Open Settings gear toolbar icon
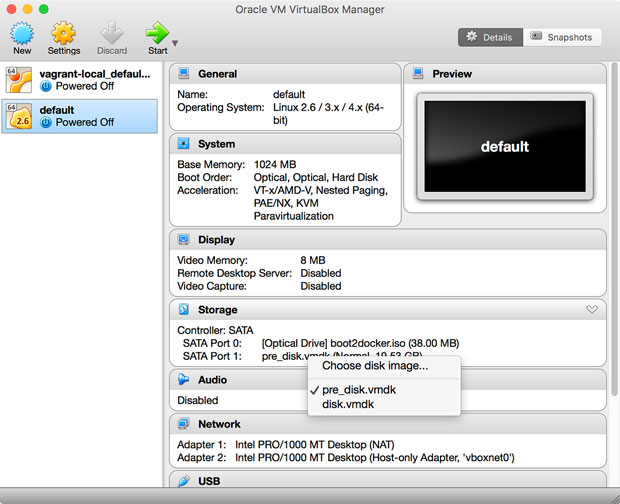The image size is (620, 504). point(63,34)
